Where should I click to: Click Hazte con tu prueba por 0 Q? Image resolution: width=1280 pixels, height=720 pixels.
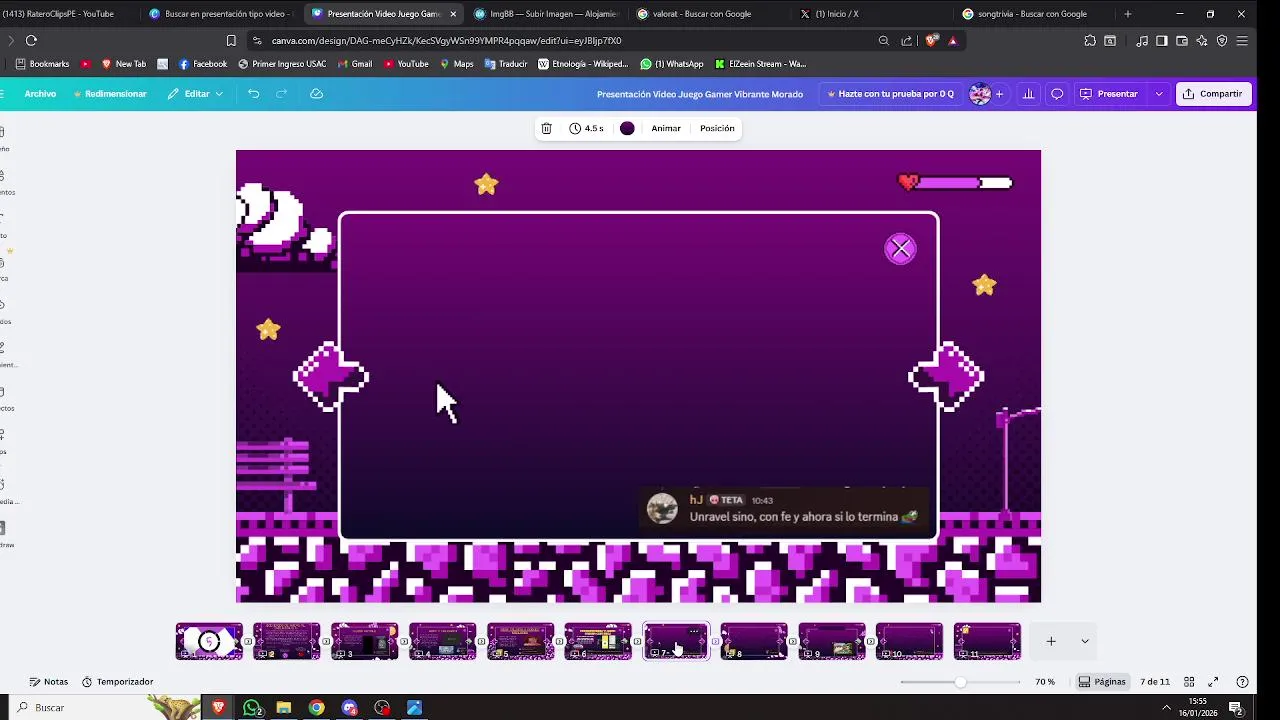891,94
